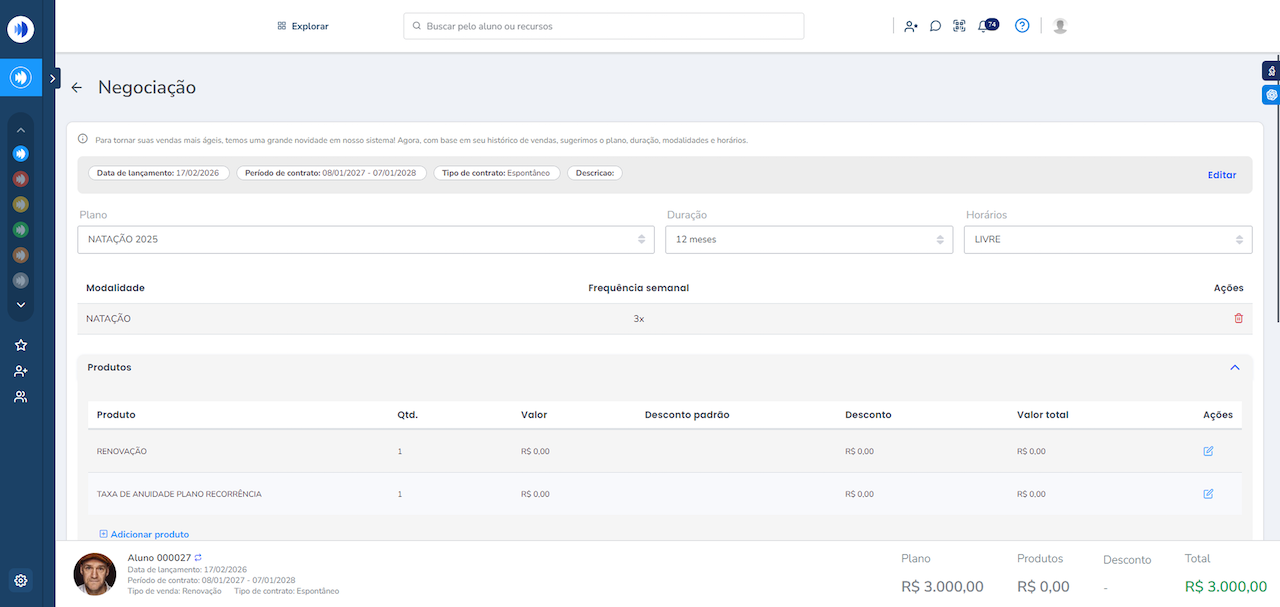Viewport: 1280px width, 607px height.
Task: Open settings gear in the sidebar
Action: pyautogui.click(x=21, y=580)
